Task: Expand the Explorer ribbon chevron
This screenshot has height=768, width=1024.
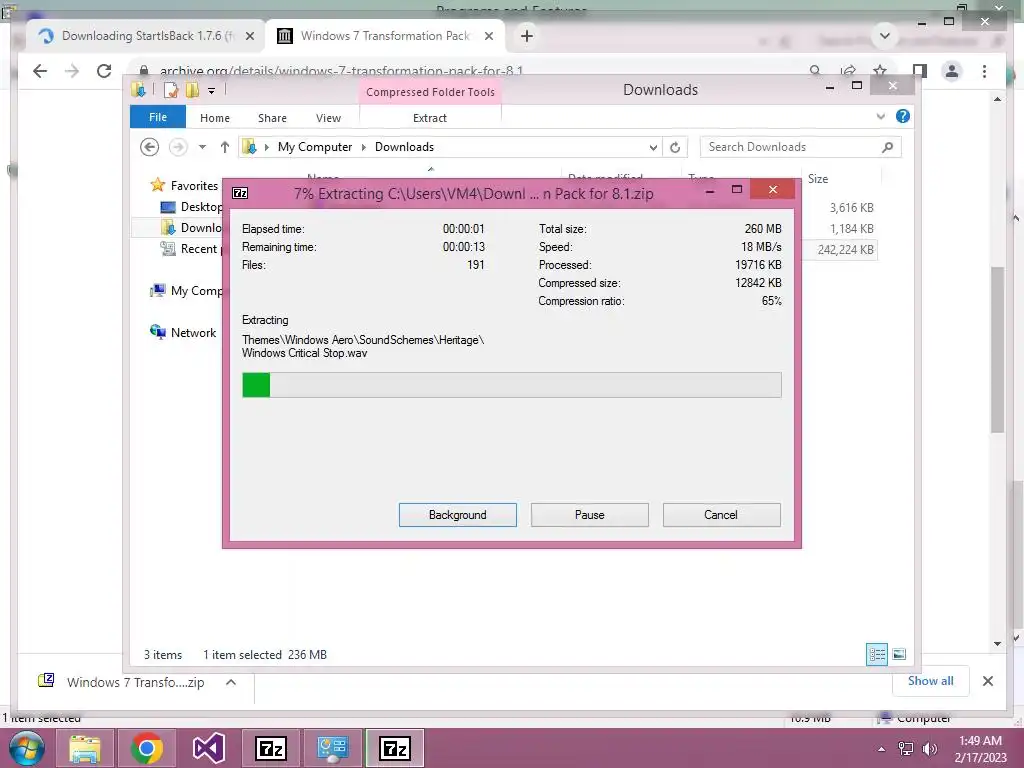Action: 880,116
